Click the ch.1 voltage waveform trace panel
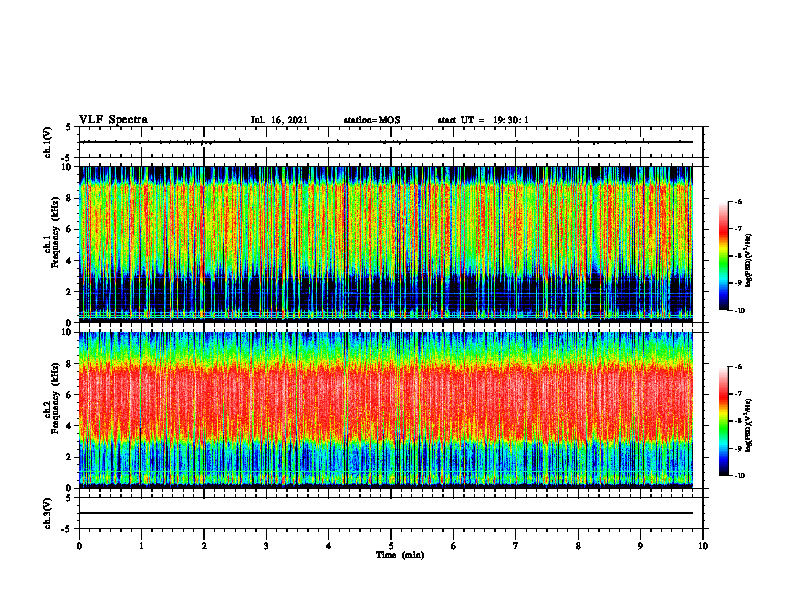This screenshot has height=612, width=792. pos(390,142)
